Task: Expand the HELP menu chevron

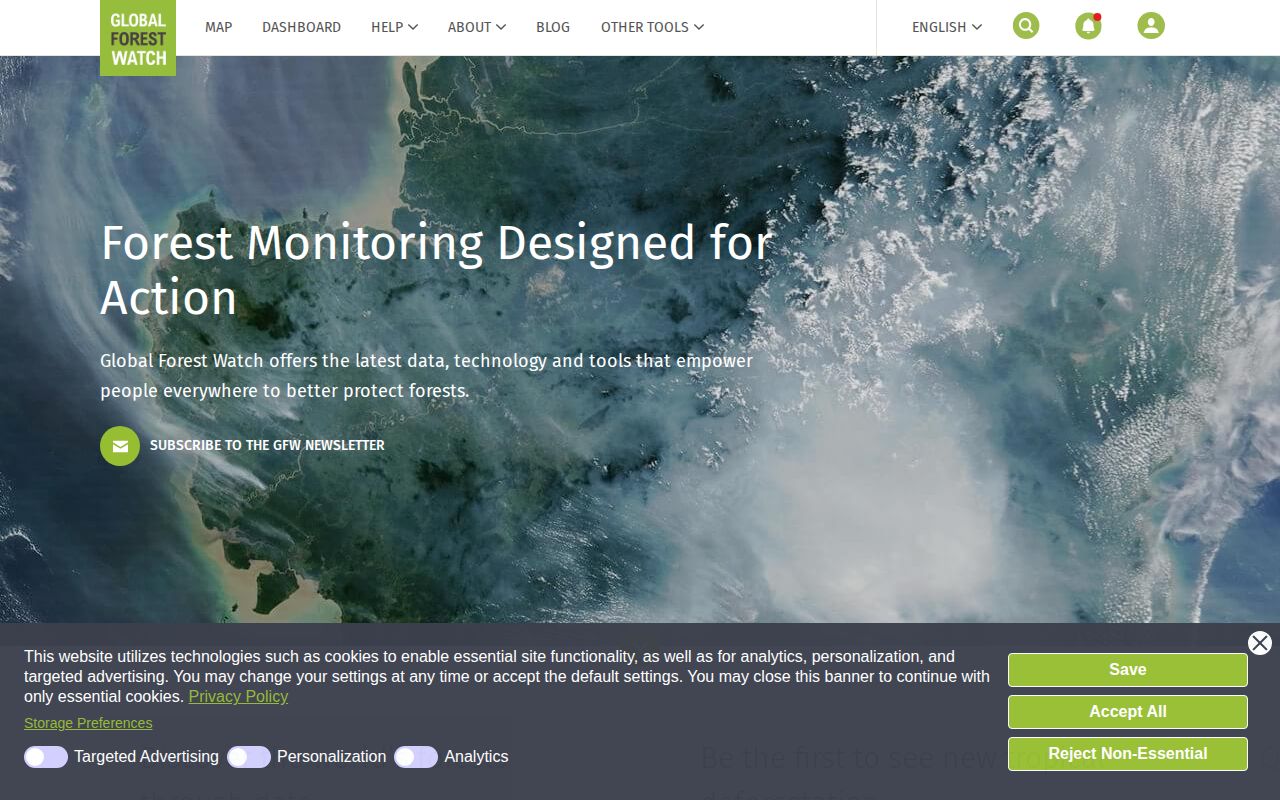Action: pos(412,27)
